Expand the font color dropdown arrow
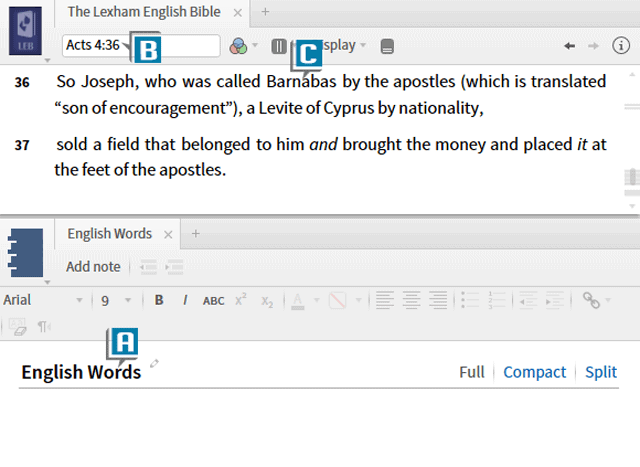 316,300
